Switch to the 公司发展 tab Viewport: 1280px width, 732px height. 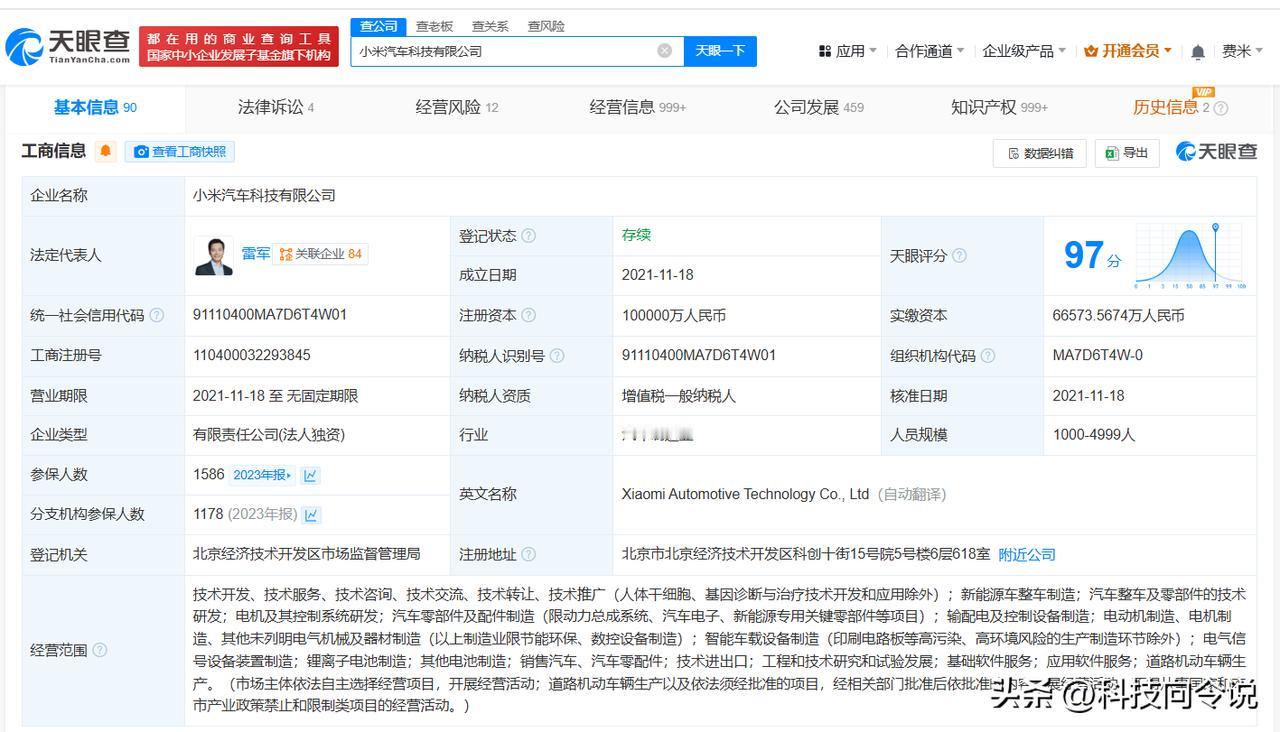click(818, 107)
